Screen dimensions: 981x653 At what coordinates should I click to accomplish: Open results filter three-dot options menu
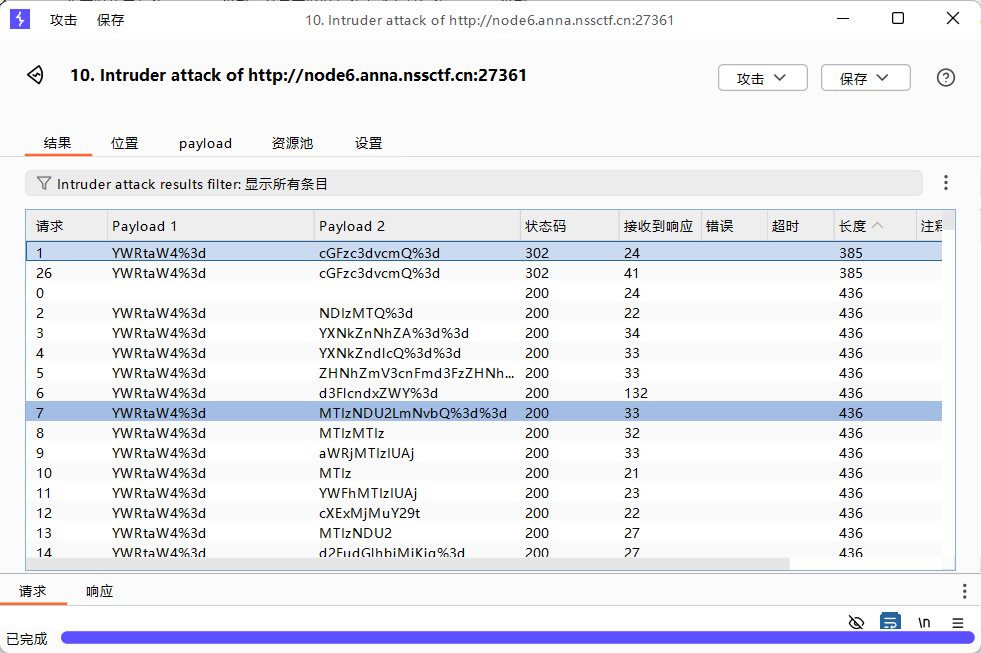pyautogui.click(x=945, y=183)
